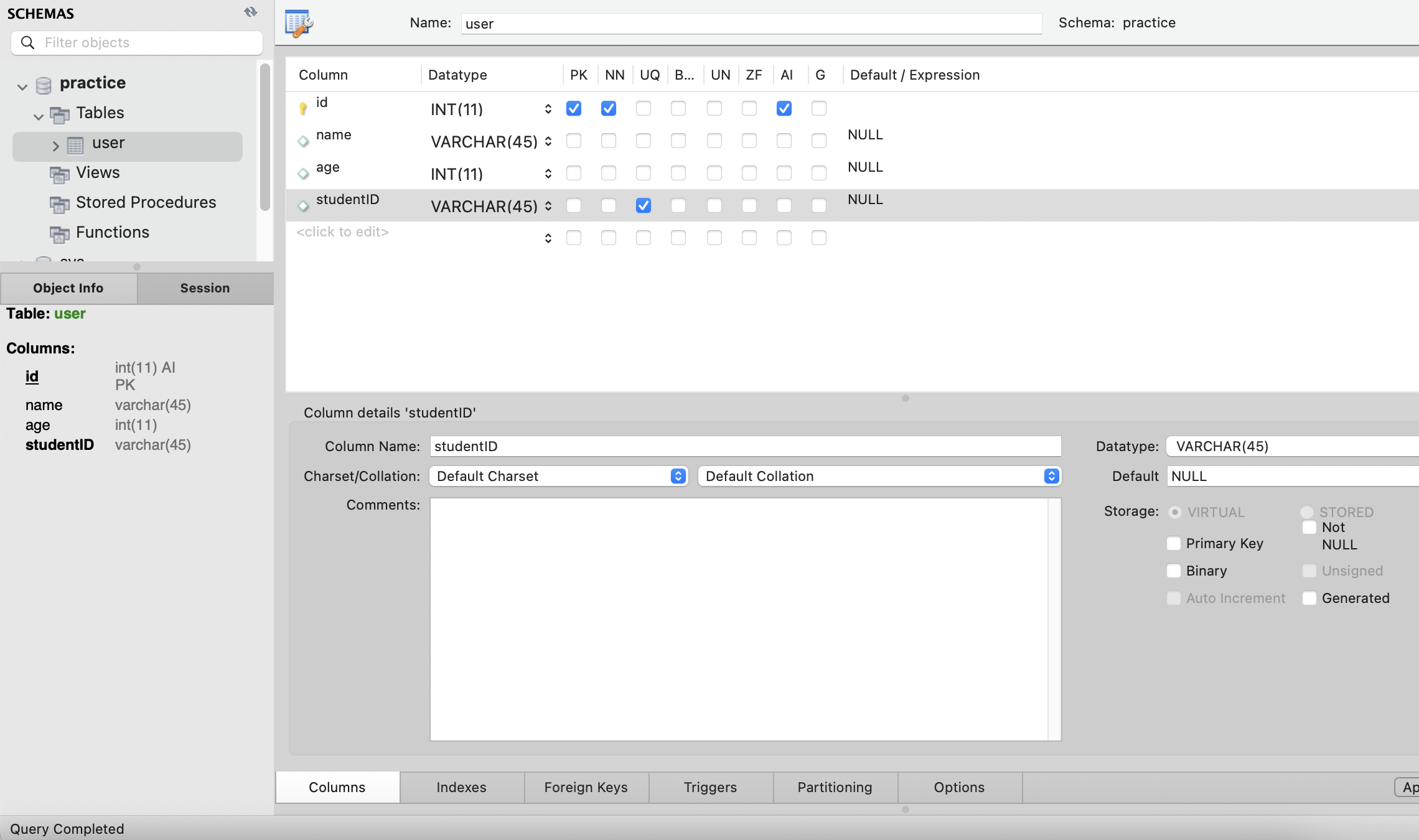This screenshot has width=1419, height=840.
Task: Click the table editor icon beside Name
Action: [299, 24]
